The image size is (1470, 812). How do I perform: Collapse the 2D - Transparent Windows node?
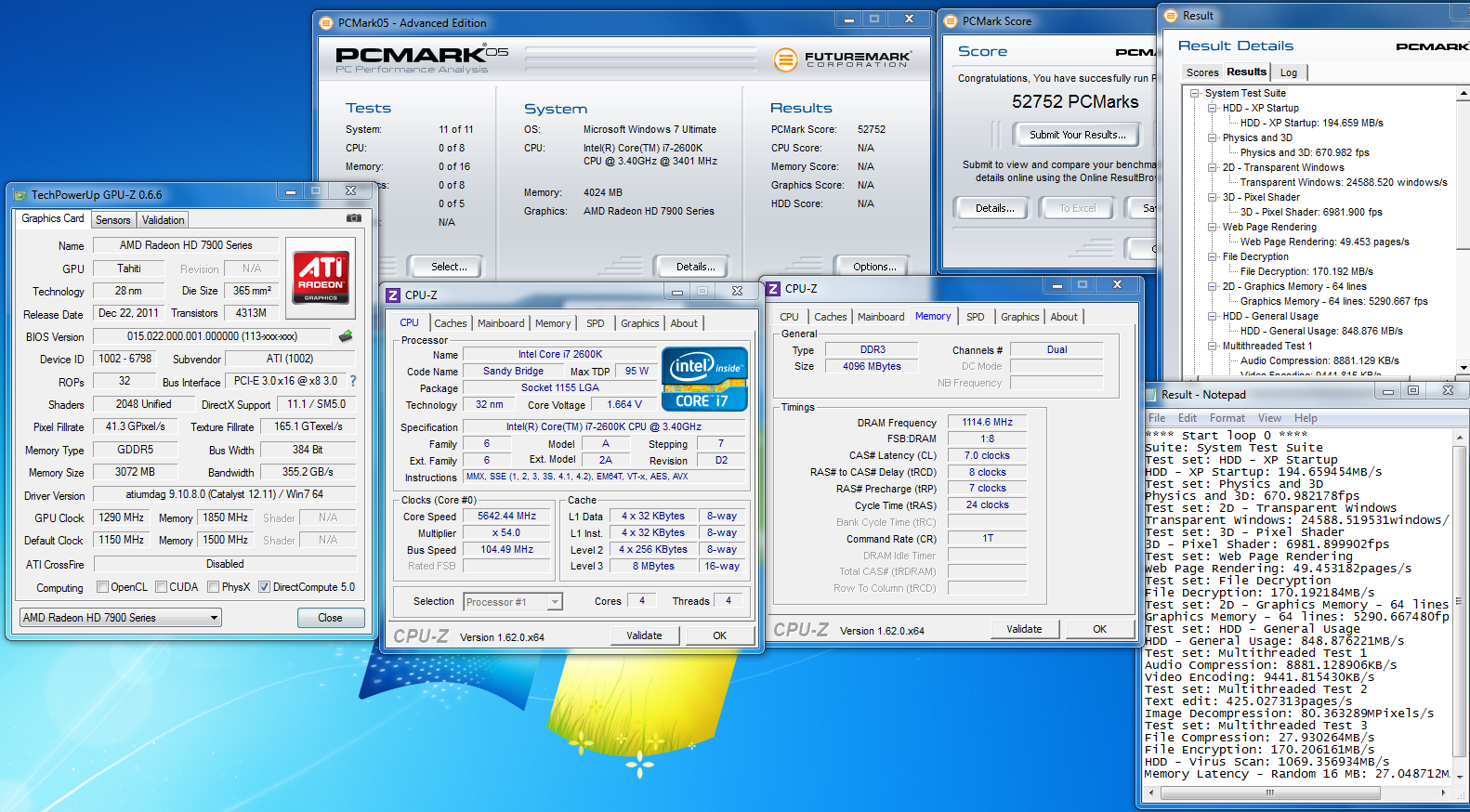[1213, 167]
